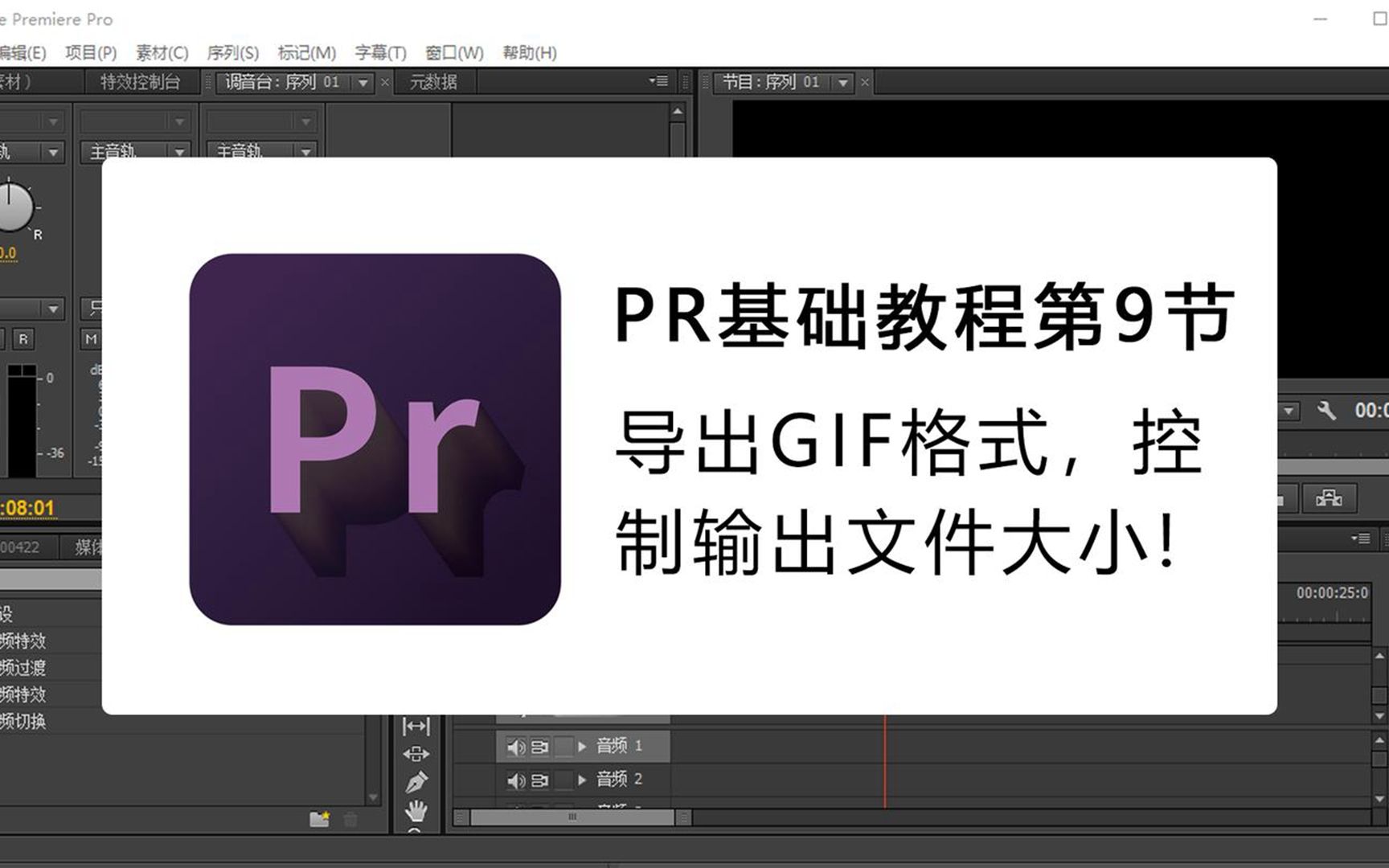
Task: Open the 字幕(T) menu
Action: pyautogui.click(x=380, y=53)
